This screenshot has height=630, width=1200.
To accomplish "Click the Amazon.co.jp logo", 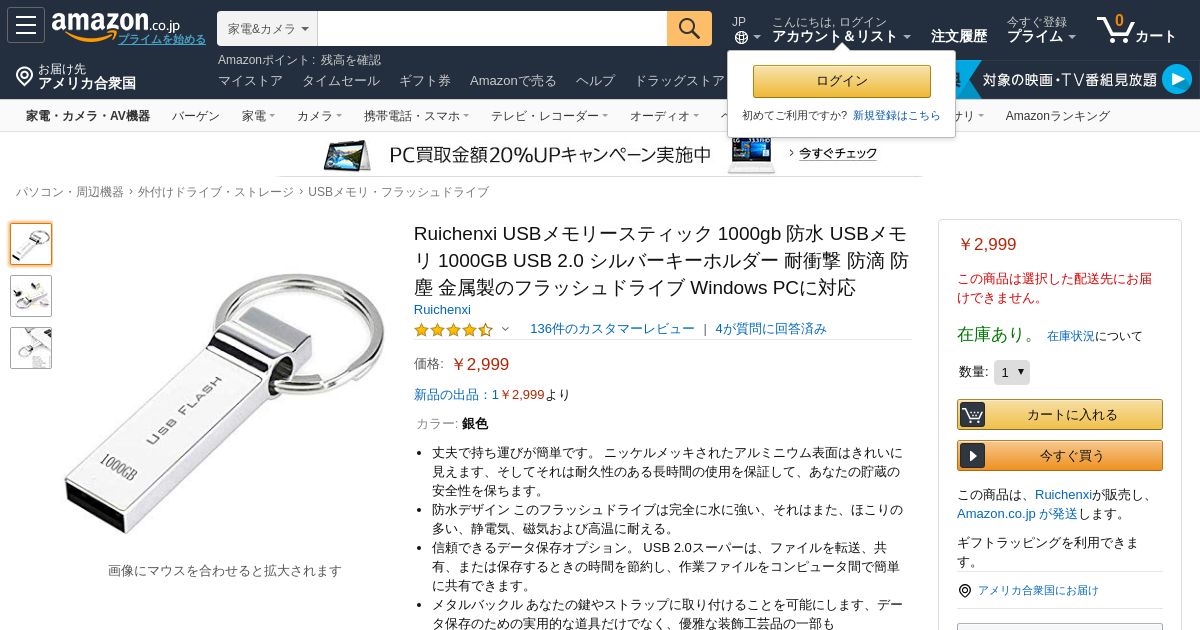I will [116, 25].
